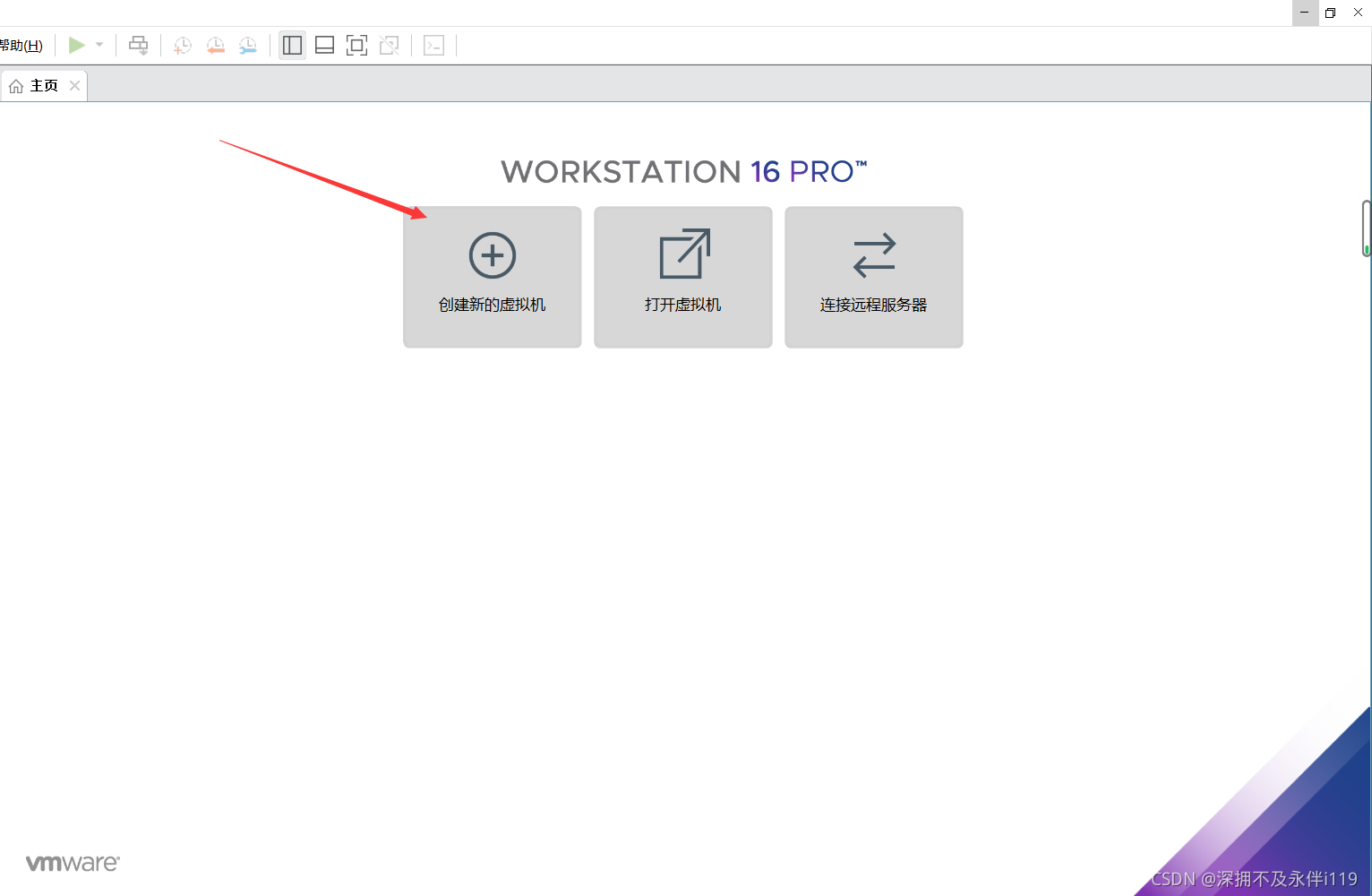
Task: Click the console view icon
Action: (x=433, y=45)
